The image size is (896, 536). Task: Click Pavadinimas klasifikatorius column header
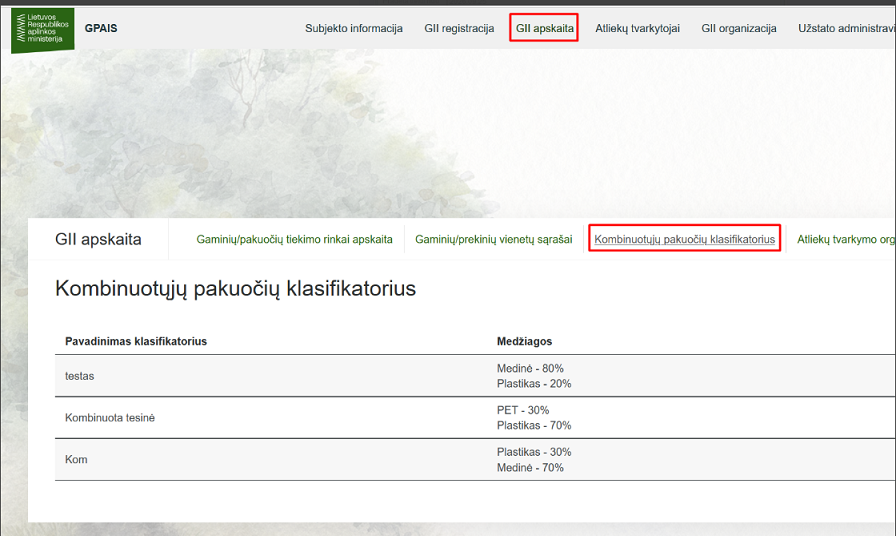tap(136, 342)
